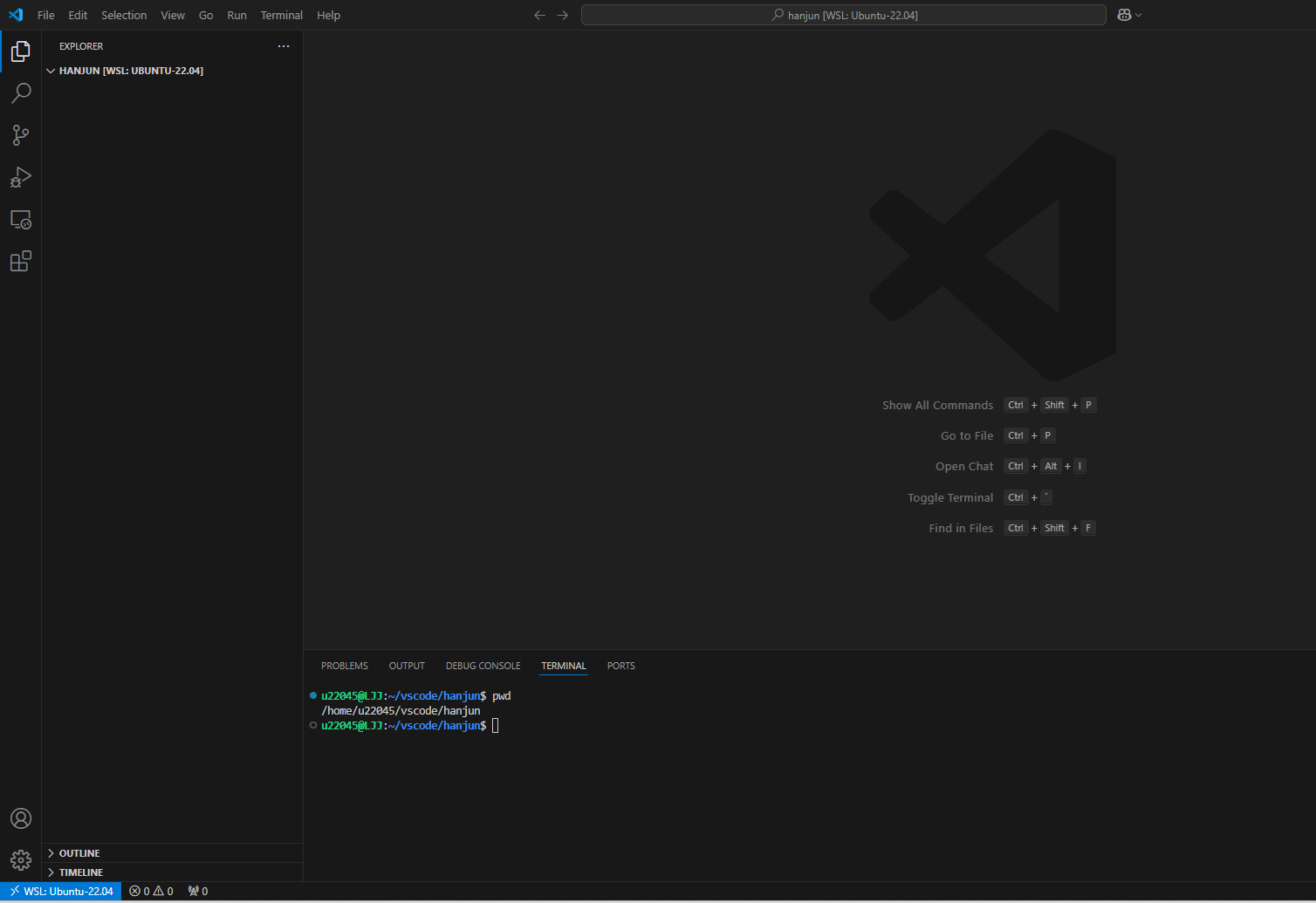Image resolution: width=1316 pixels, height=903 pixels.
Task: Click the EXPLORER panel title
Action: point(81,46)
